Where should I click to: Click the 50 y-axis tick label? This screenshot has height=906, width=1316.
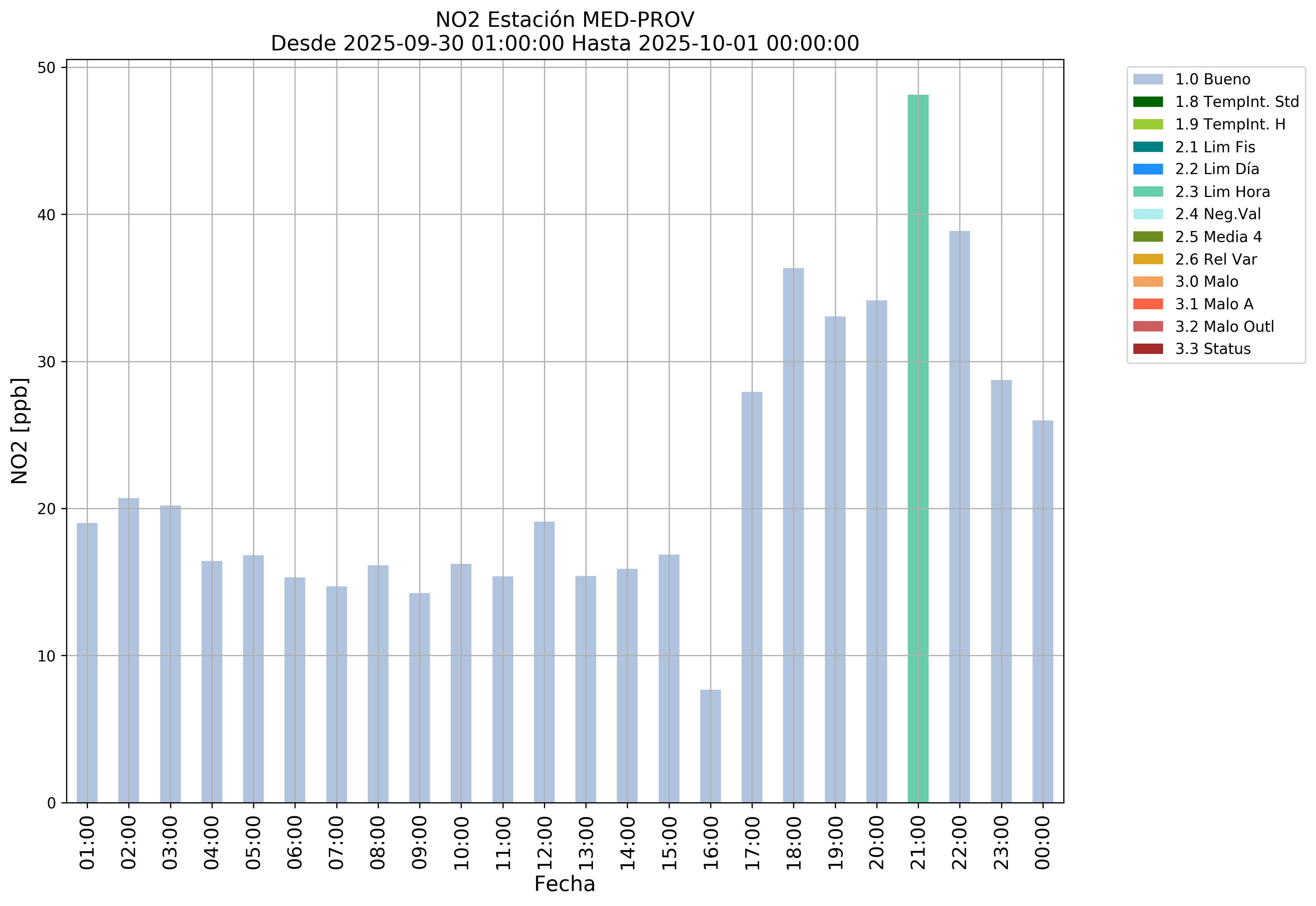46,68
